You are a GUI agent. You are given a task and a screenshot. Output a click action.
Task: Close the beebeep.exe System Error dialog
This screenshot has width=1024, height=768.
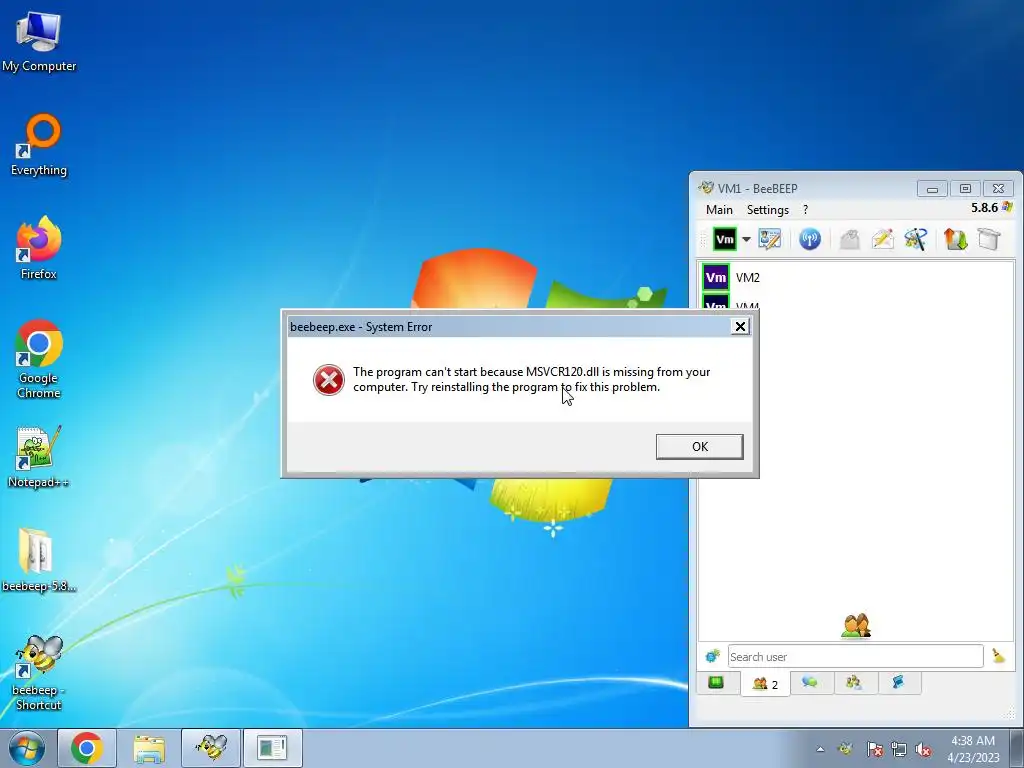click(x=740, y=327)
